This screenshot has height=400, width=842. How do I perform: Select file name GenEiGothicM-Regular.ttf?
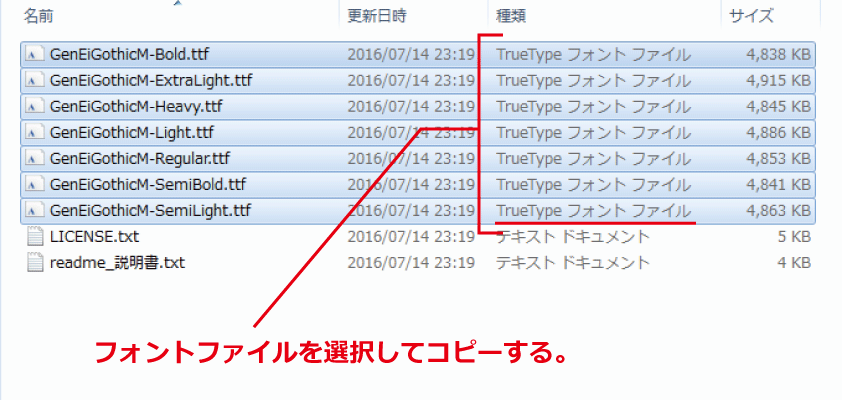[140, 158]
